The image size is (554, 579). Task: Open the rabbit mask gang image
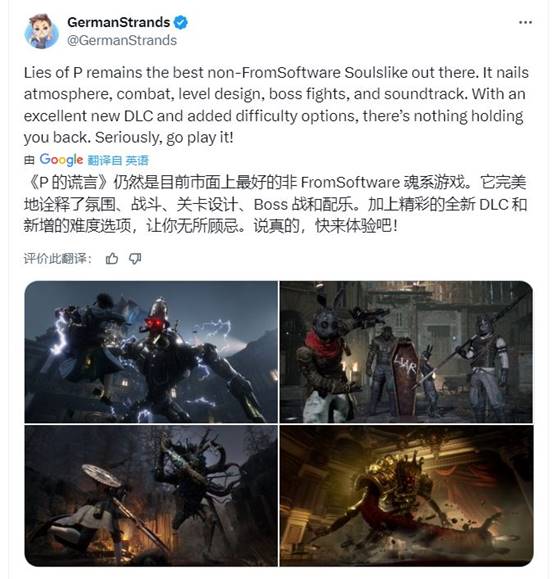click(x=406, y=352)
